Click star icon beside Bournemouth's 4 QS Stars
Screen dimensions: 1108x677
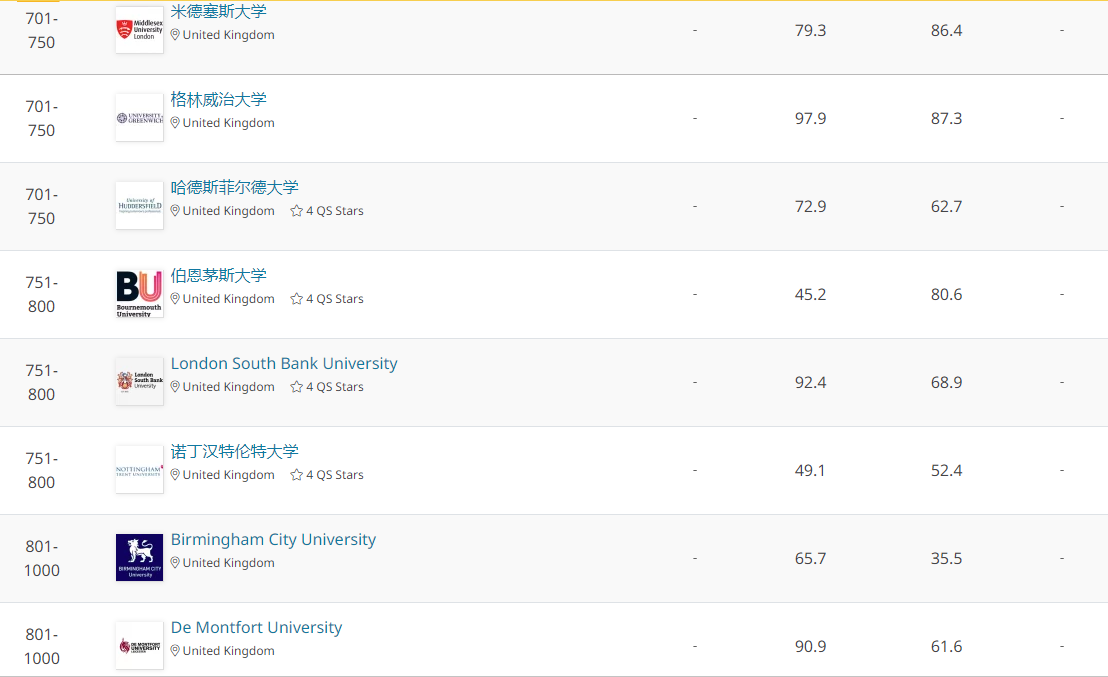point(296,299)
